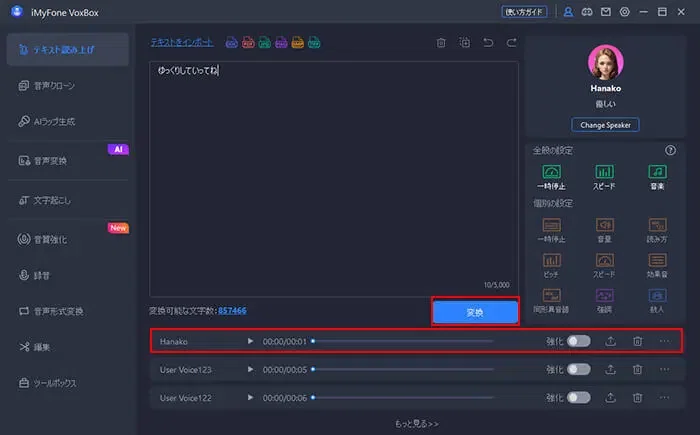Select the 音量 volume tool
The height and width of the screenshot is (435, 700).
(604, 230)
